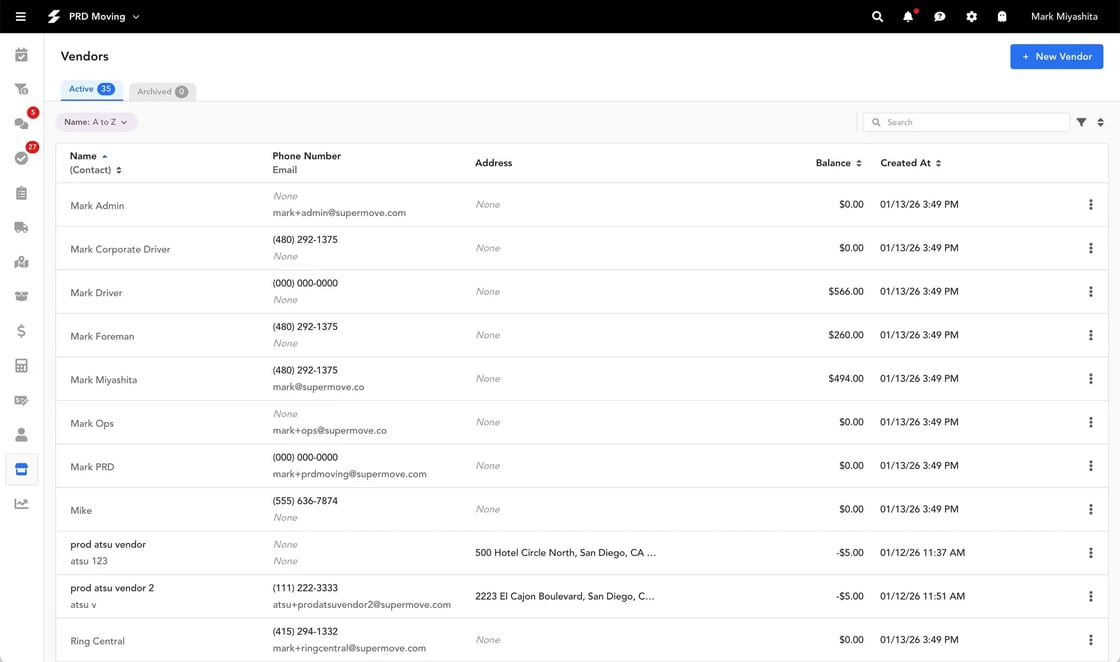
Task: Open settings gear icon
Action: coord(971,16)
